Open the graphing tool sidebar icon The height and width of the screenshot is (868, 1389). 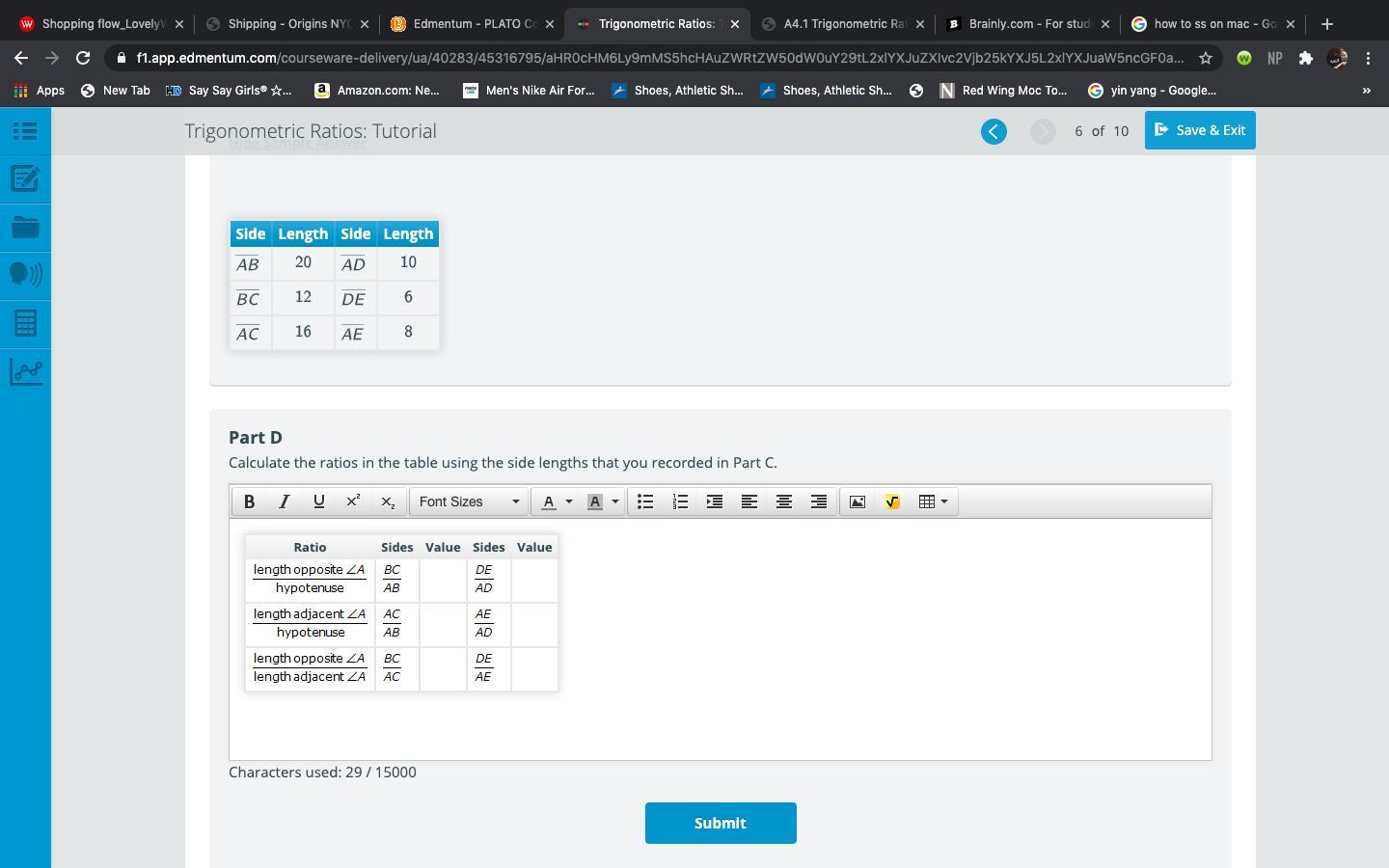pos(25,371)
